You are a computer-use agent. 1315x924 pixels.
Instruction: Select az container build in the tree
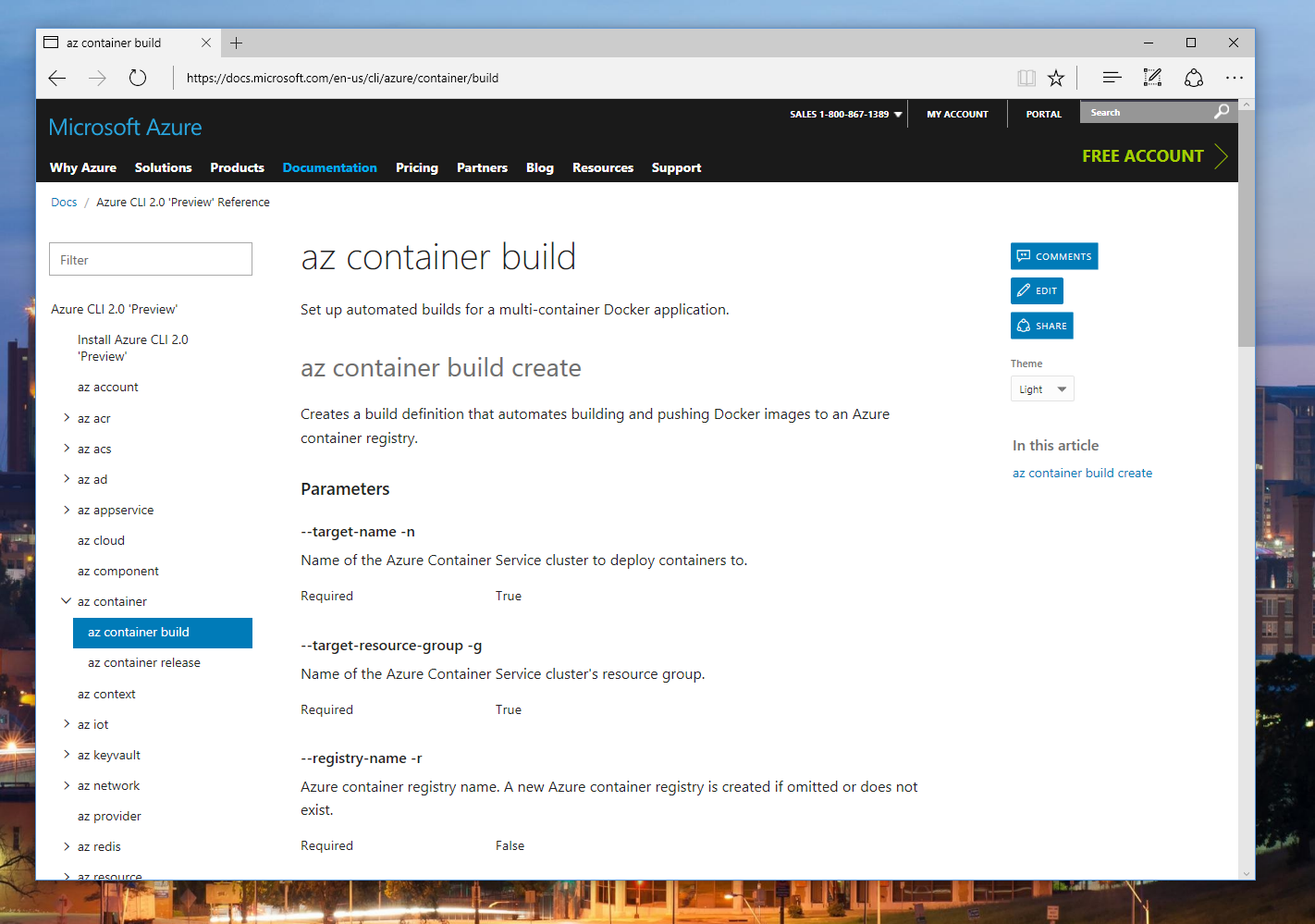(x=163, y=633)
